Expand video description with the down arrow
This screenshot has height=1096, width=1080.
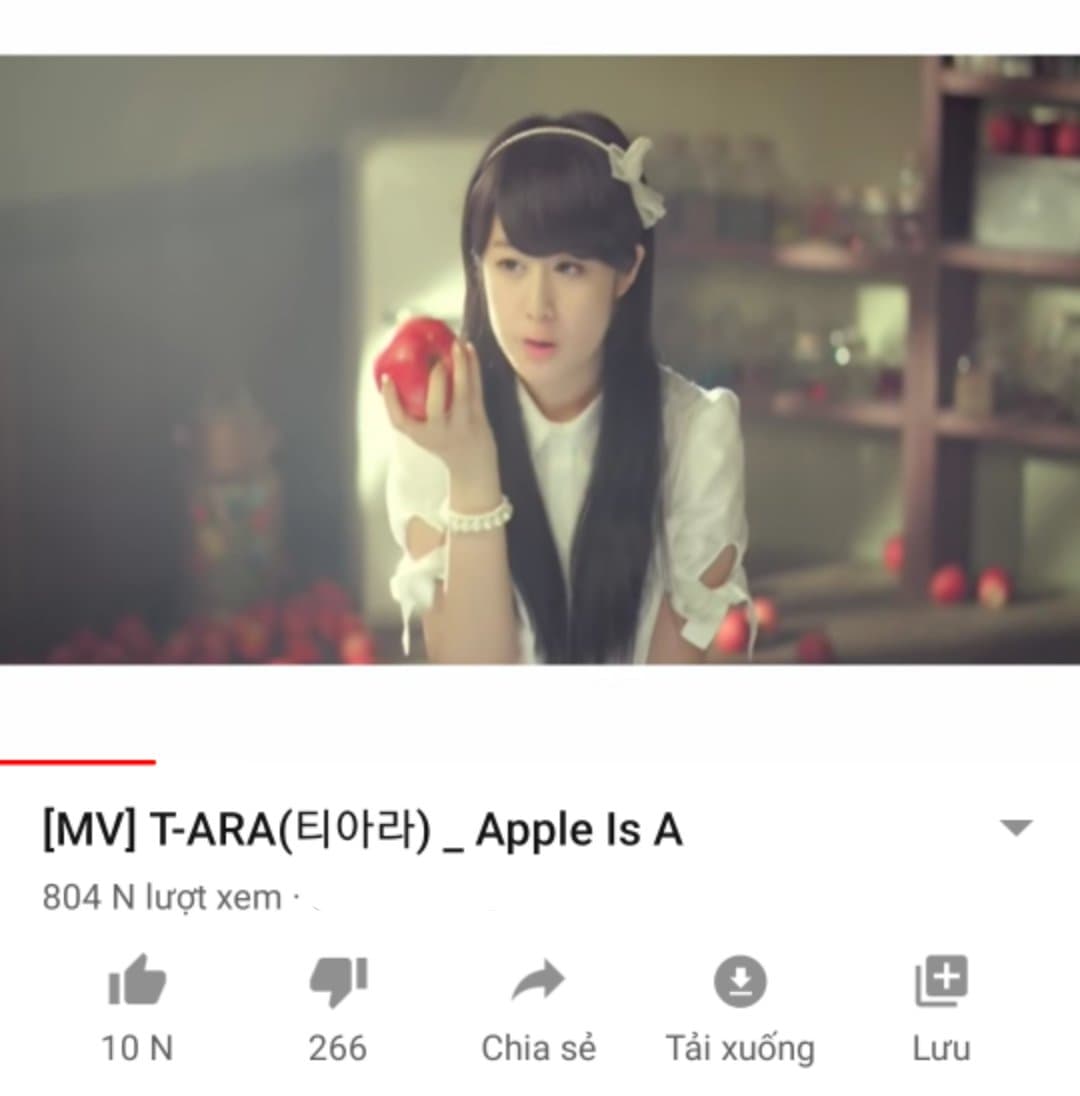(x=1016, y=828)
